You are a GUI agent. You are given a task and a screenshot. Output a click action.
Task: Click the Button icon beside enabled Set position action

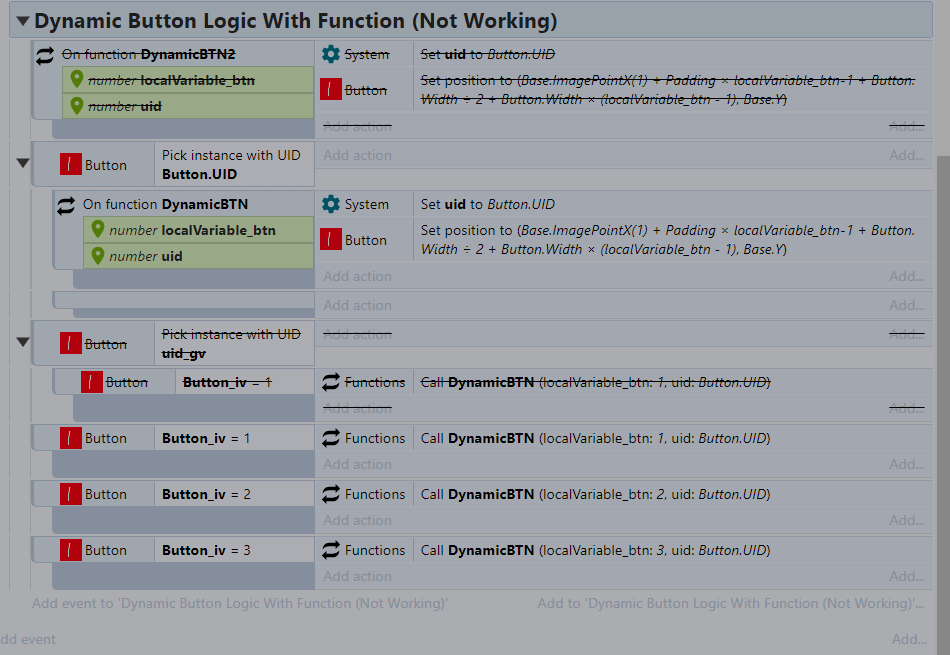(331, 240)
